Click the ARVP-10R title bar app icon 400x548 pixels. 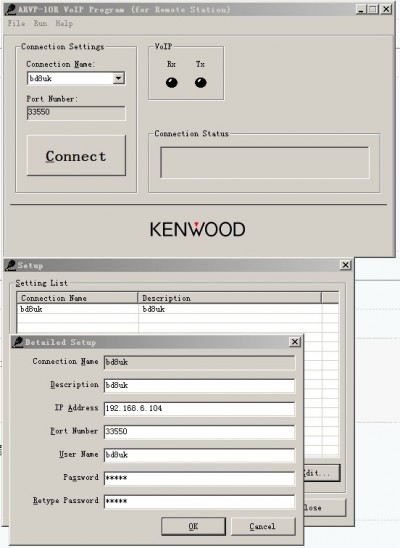11,9
